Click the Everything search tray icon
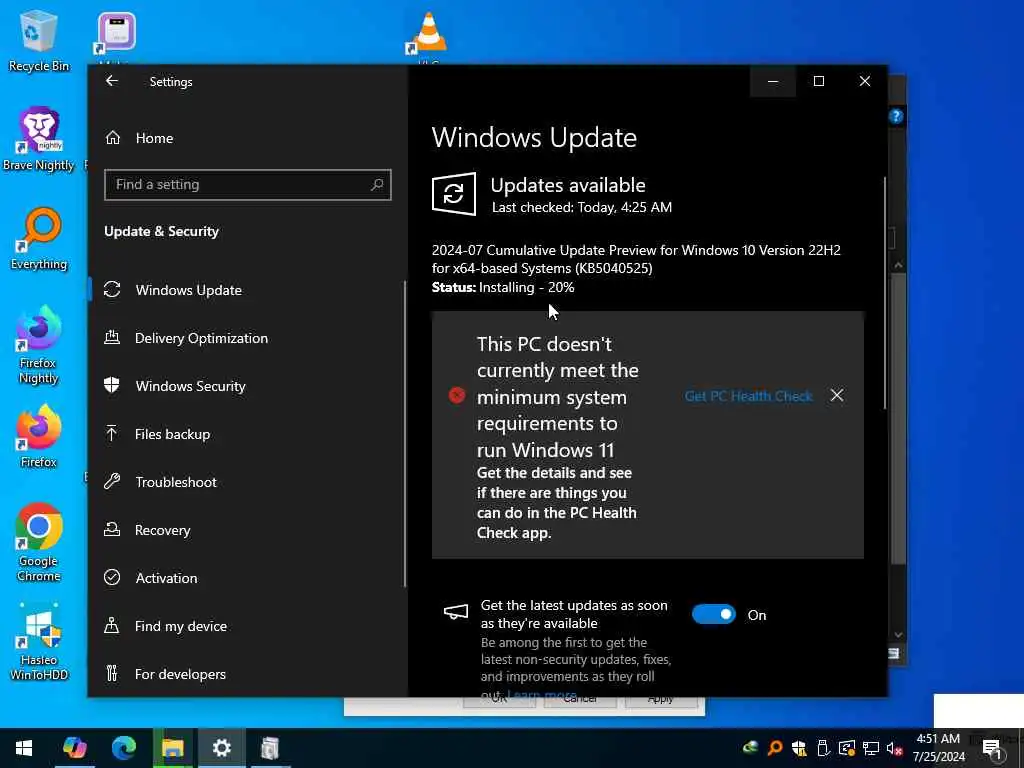 (x=775, y=748)
